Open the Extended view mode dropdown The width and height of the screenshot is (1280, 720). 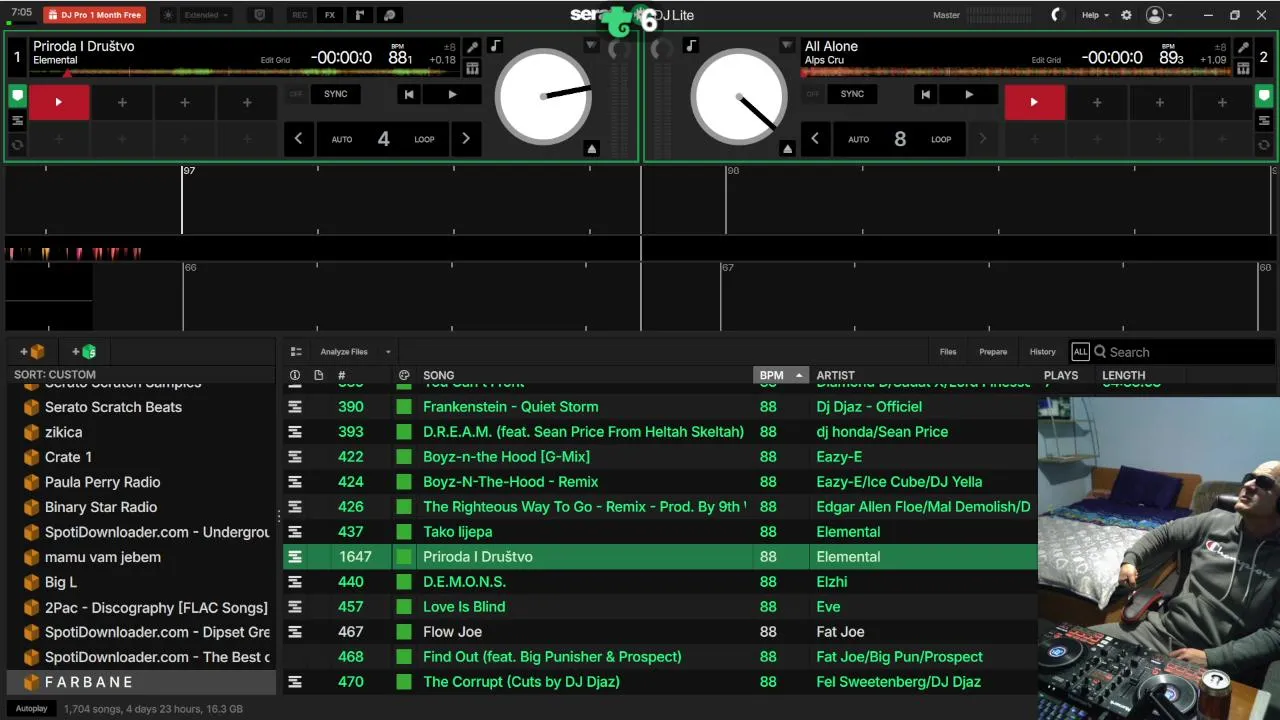[x=207, y=15]
